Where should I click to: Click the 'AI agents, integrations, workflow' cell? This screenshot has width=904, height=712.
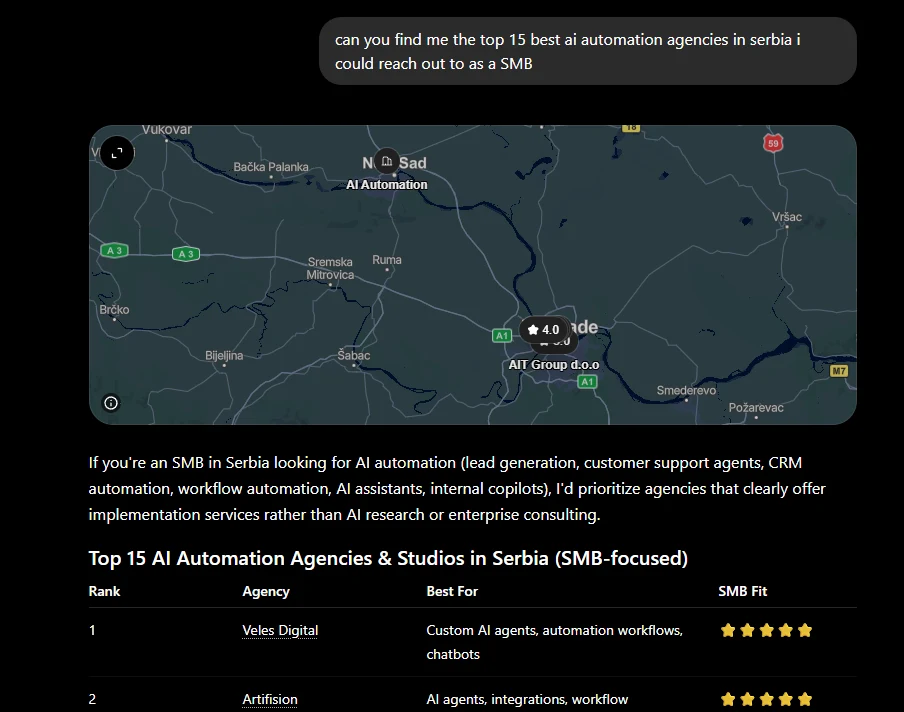click(x=527, y=699)
